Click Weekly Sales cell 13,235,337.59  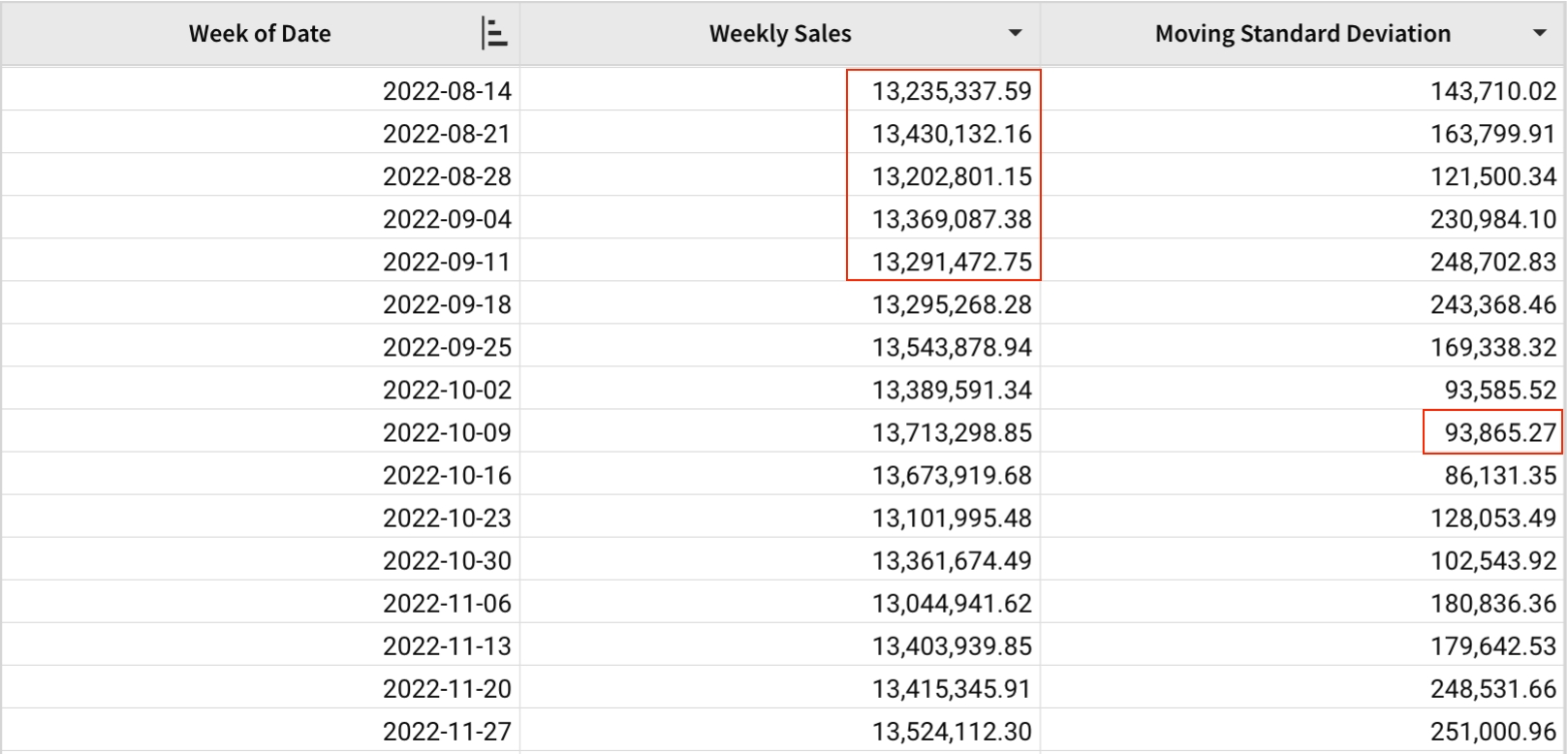tap(951, 91)
